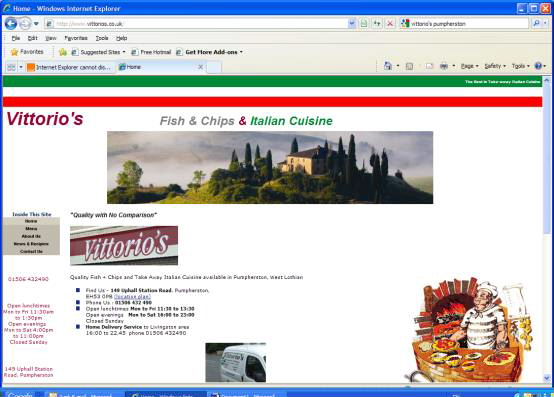The height and width of the screenshot is (397, 554).
Task: Click the Forward navigation arrow button
Action: 25,24
